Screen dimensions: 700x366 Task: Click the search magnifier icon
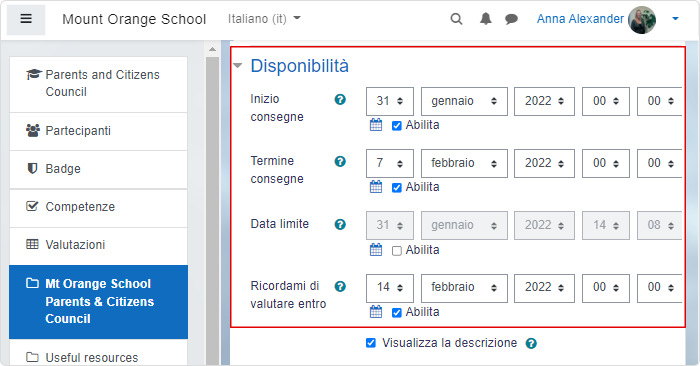pos(456,19)
